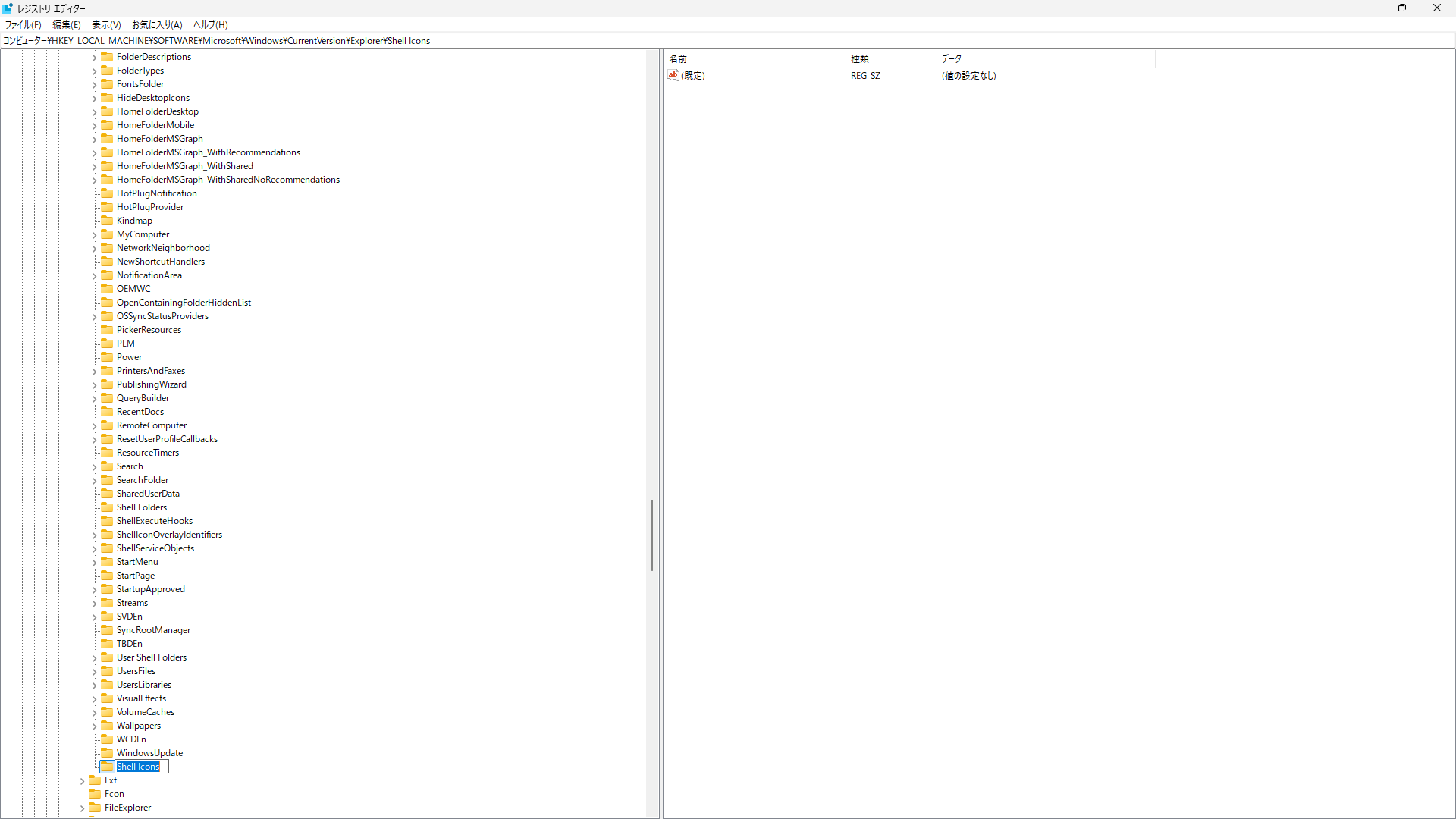Click the Kindmap folder icon
Viewport: 1456px width, 819px height.
(107, 221)
